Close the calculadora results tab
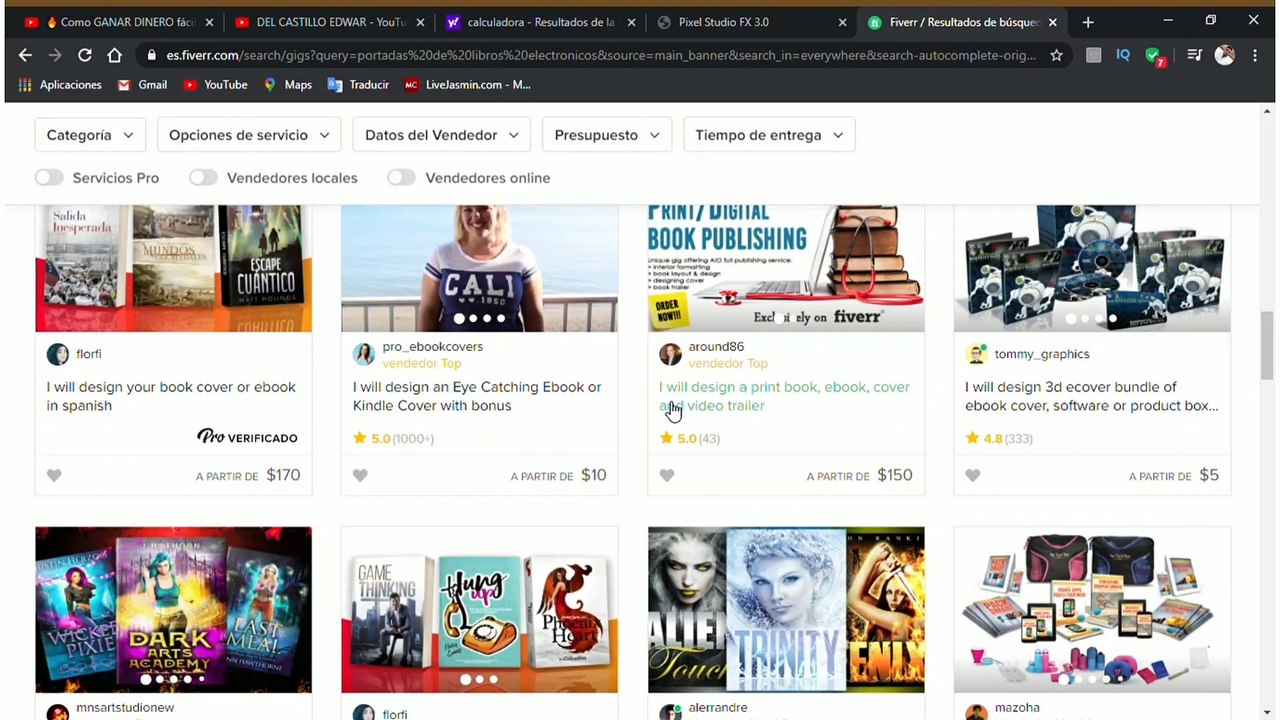 click(632, 22)
